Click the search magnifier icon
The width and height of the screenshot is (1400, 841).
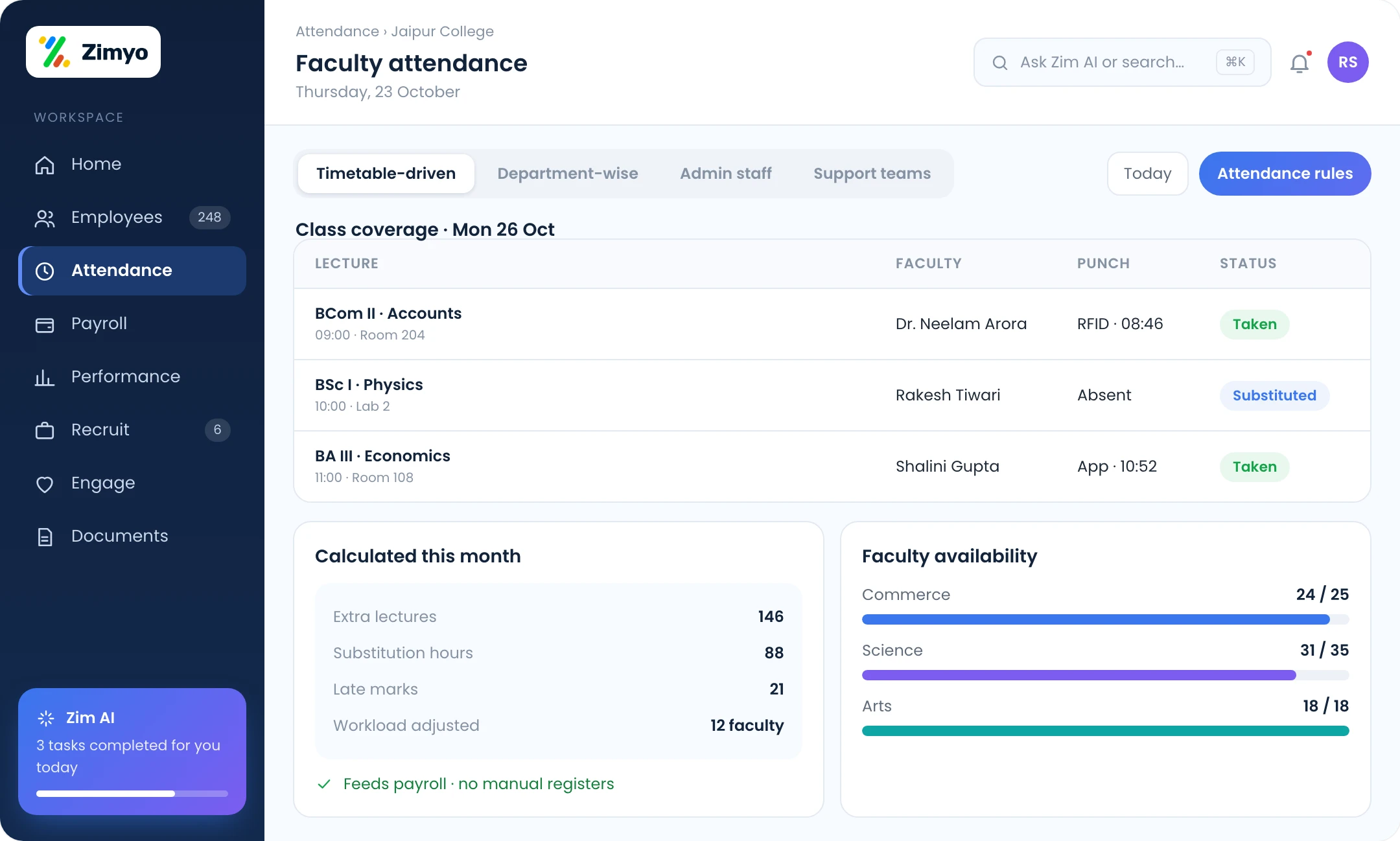[x=1000, y=62]
